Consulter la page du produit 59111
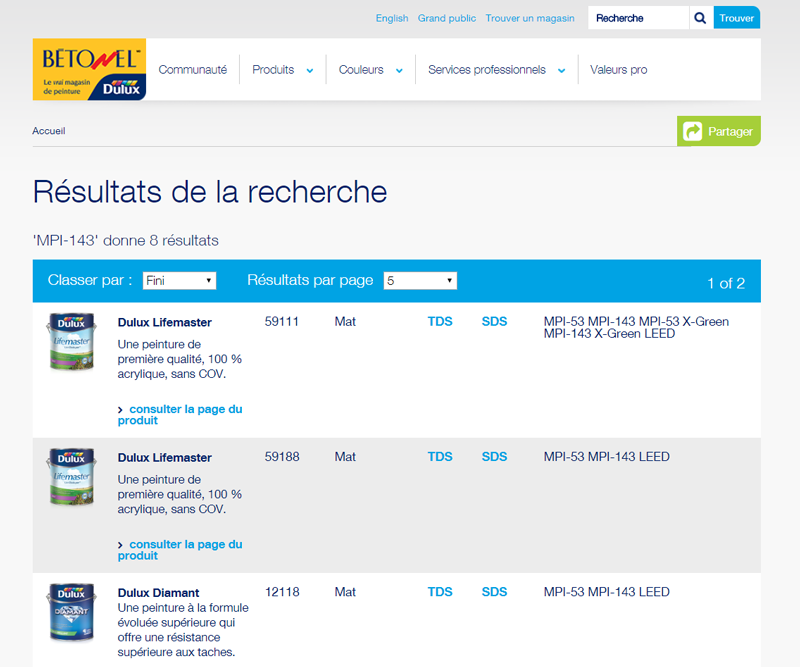The image size is (800, 667). (x=180, y=414)
